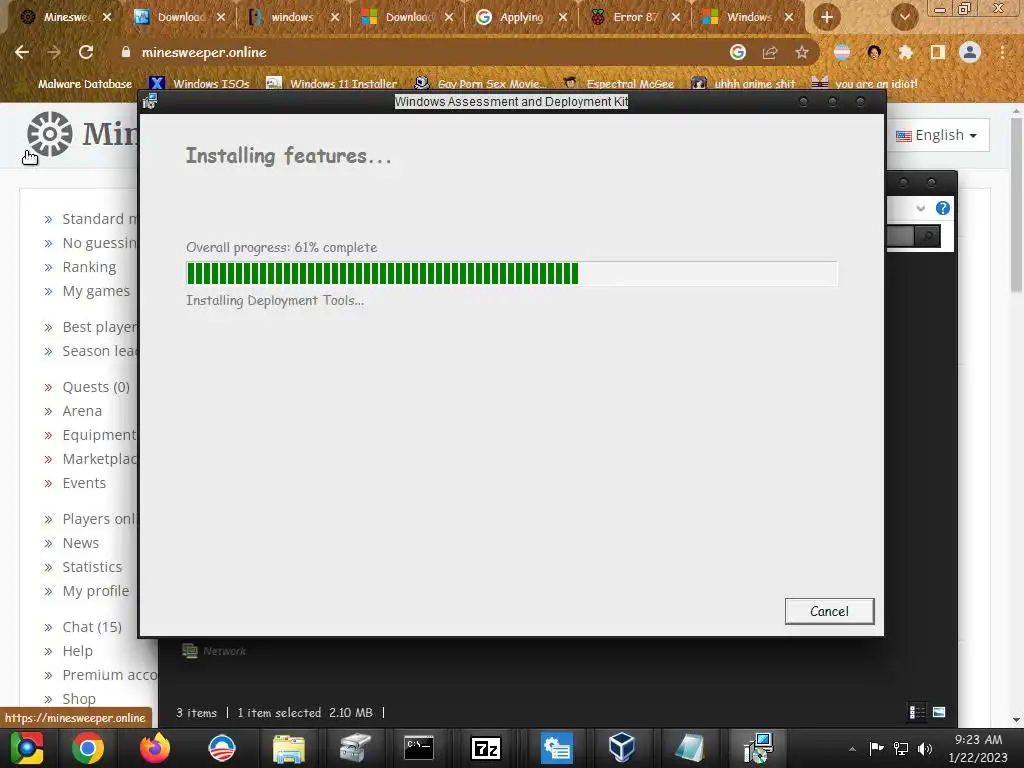Expand the tab search dropdown
This screenshot has width=1024, height=768.
tap(904, 17)
